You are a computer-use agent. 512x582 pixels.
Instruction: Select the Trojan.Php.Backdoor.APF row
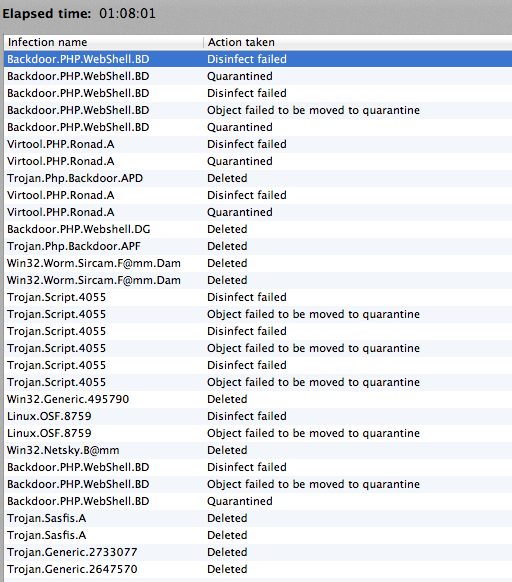pyautogui.click(x=258, y=246)
